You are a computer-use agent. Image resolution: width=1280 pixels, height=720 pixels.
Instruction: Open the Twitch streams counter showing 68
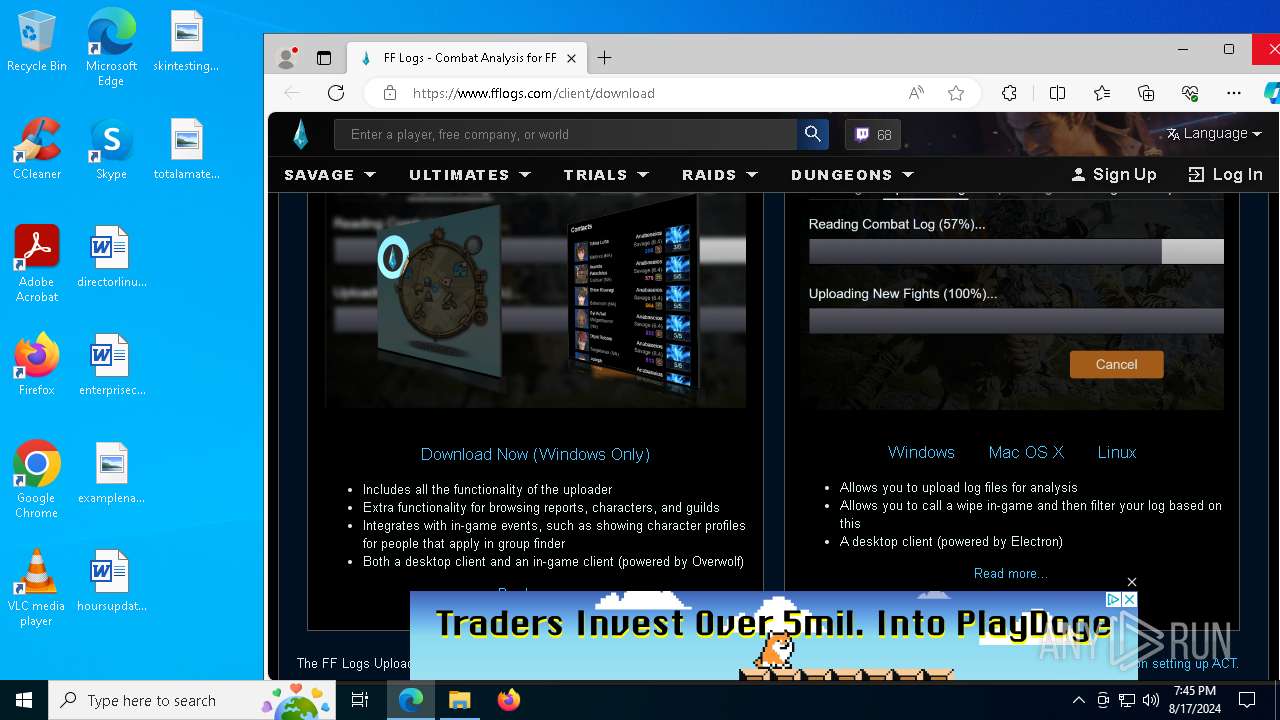pos(873,134)
